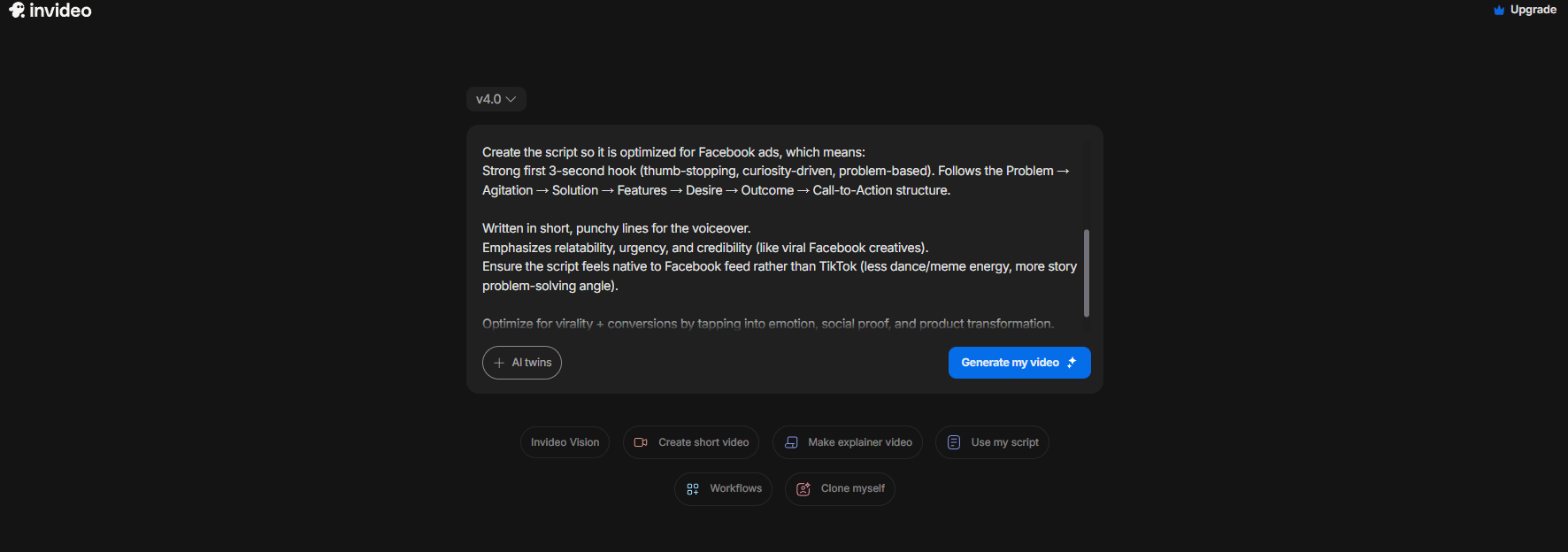Click the Upgrade text link
This screenshot has height=552, width=1568.
coord(1533,11)
